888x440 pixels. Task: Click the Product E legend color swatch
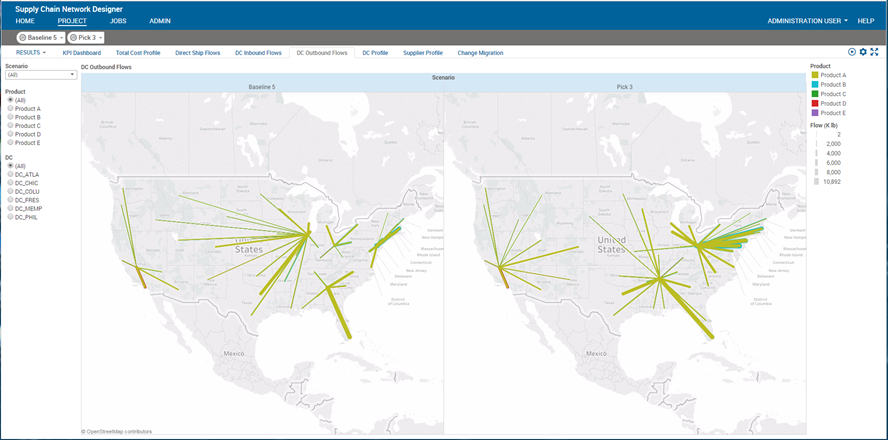coord(814,113)
